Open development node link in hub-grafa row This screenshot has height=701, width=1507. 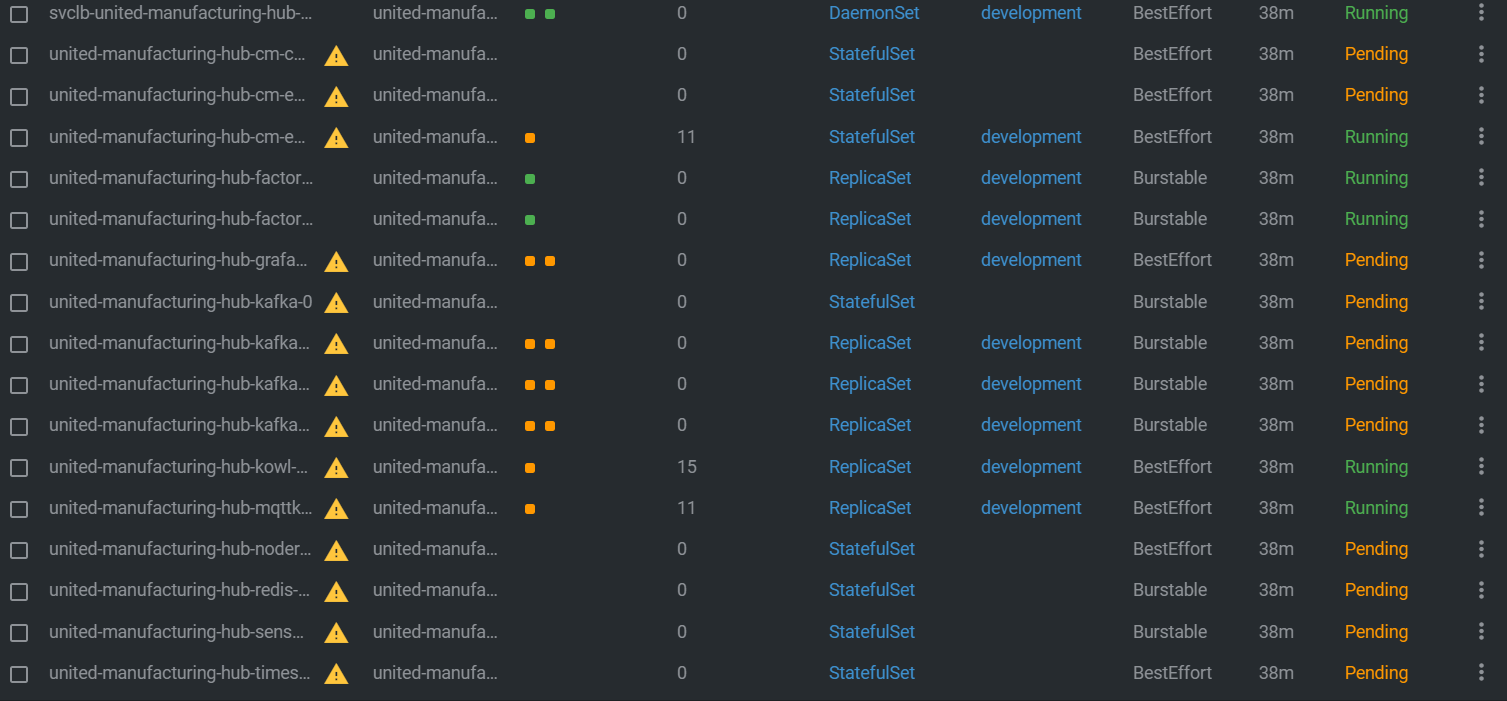tap(1031, 260)
